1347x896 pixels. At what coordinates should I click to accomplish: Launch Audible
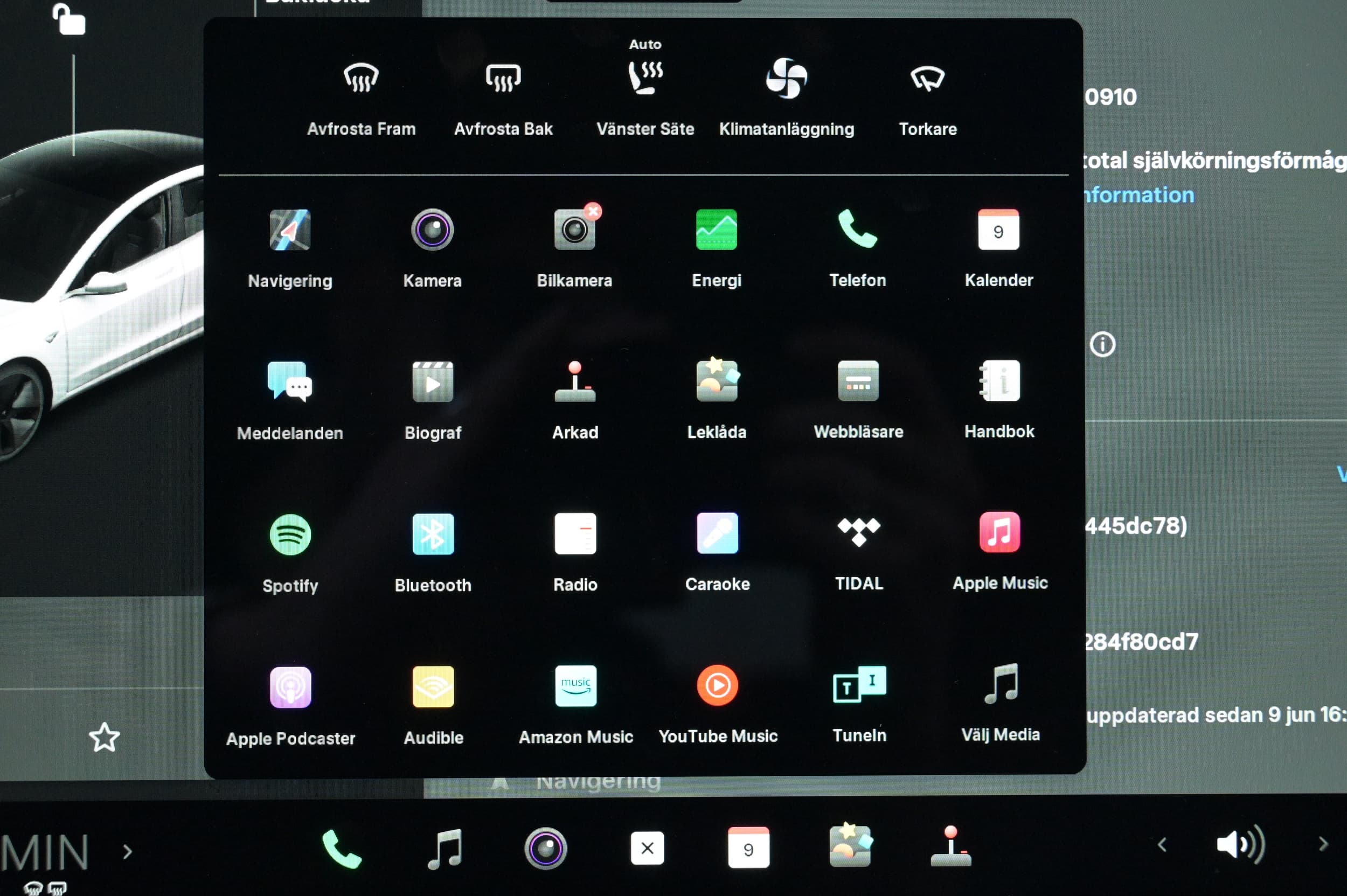[433, 686]
